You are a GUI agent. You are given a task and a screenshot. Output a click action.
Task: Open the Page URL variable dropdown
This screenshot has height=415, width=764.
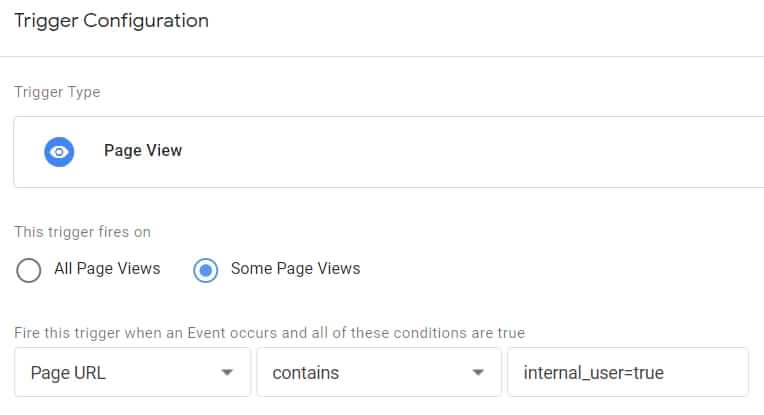click(x=133, y=373)
